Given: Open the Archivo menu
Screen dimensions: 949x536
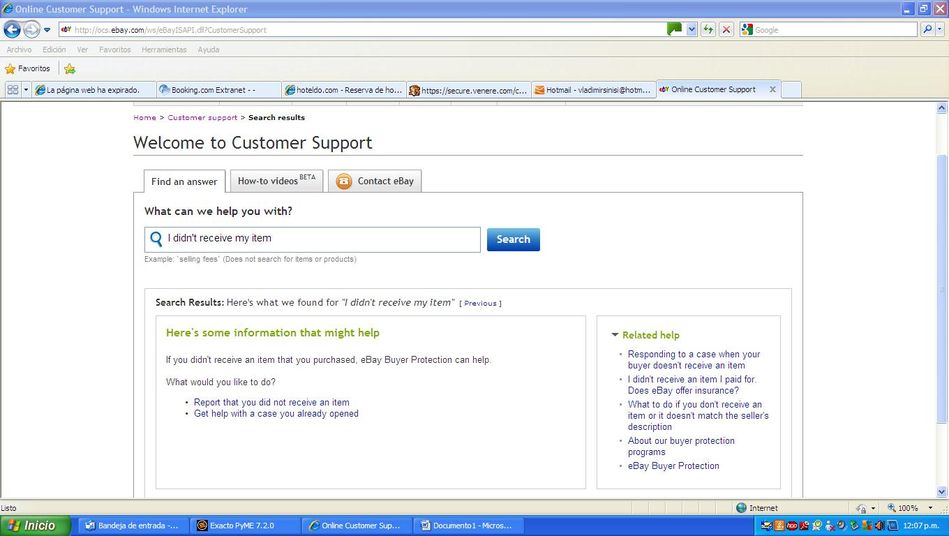Looking at the screenshot, I should [19, 50].
